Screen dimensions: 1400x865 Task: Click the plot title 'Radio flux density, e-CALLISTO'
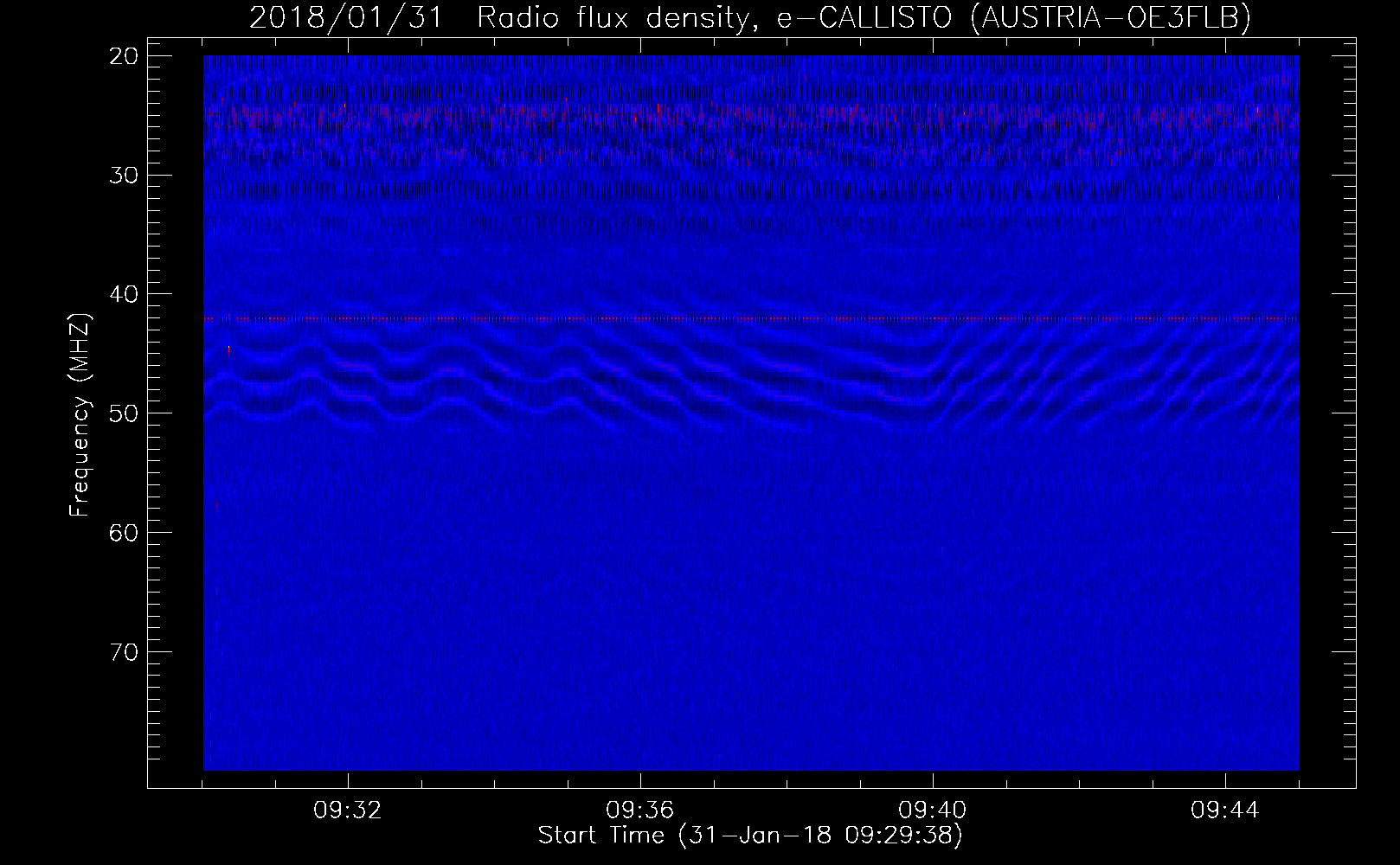click(x=715, y=17)
